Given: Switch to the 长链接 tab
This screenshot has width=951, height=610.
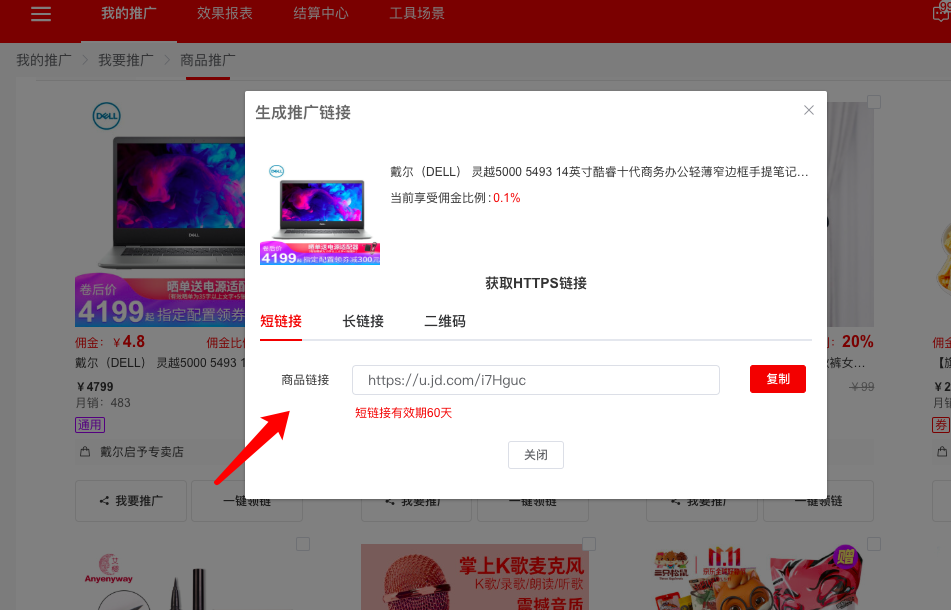Looking at the screenshot, I should tap(363, 321).
